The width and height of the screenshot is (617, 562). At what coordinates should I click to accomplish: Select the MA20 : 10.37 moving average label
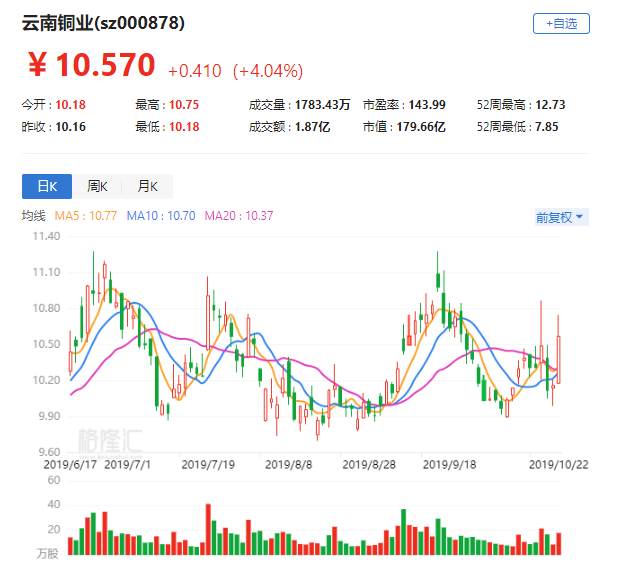239,216
